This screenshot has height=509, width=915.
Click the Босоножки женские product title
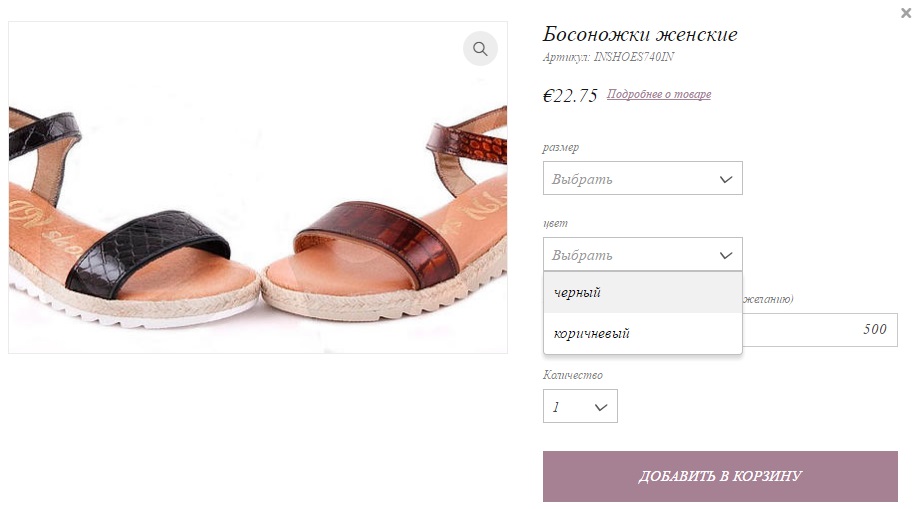pos(640,34)
